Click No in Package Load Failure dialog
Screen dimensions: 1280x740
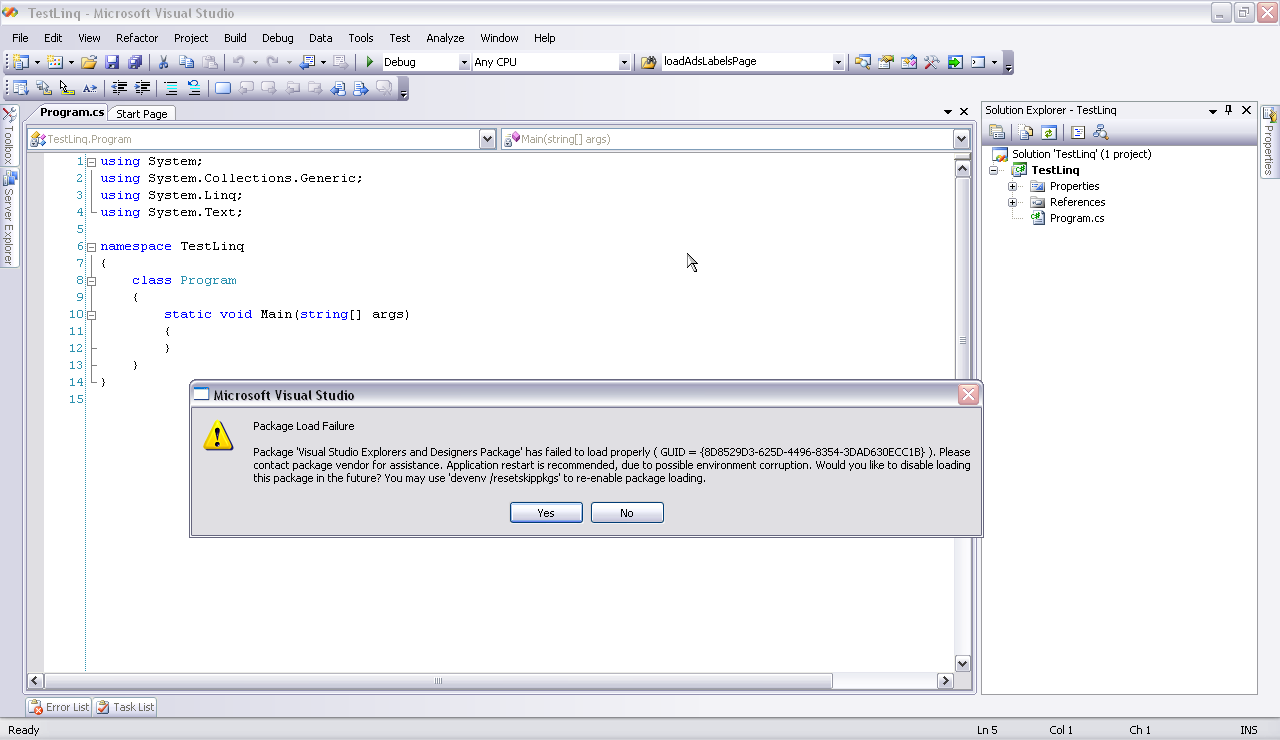point(627,513)
